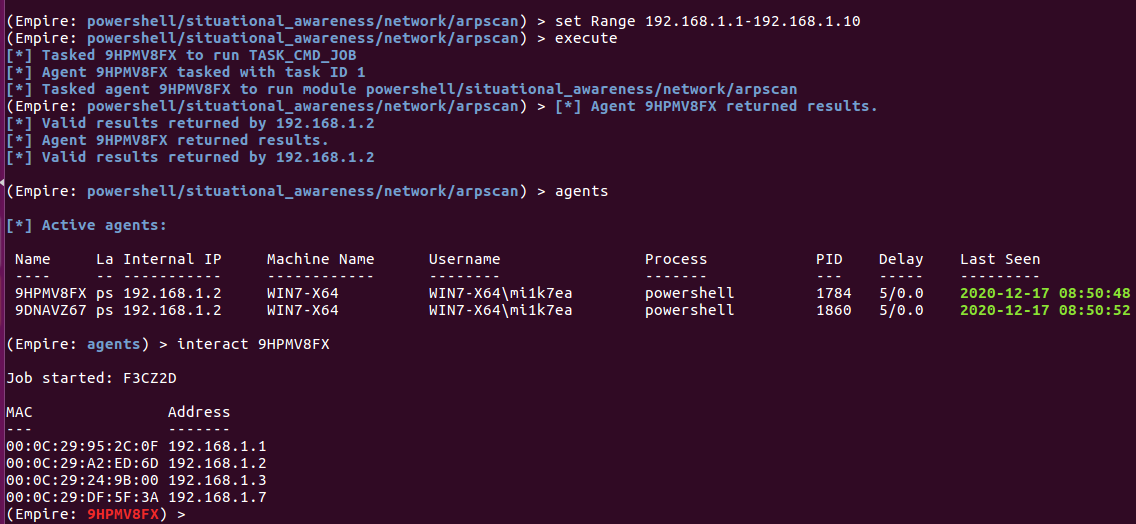Click the Last Seen column header
This screenshot has width=1136, height=524.
pyautogui.click(x=1000, y=259)
